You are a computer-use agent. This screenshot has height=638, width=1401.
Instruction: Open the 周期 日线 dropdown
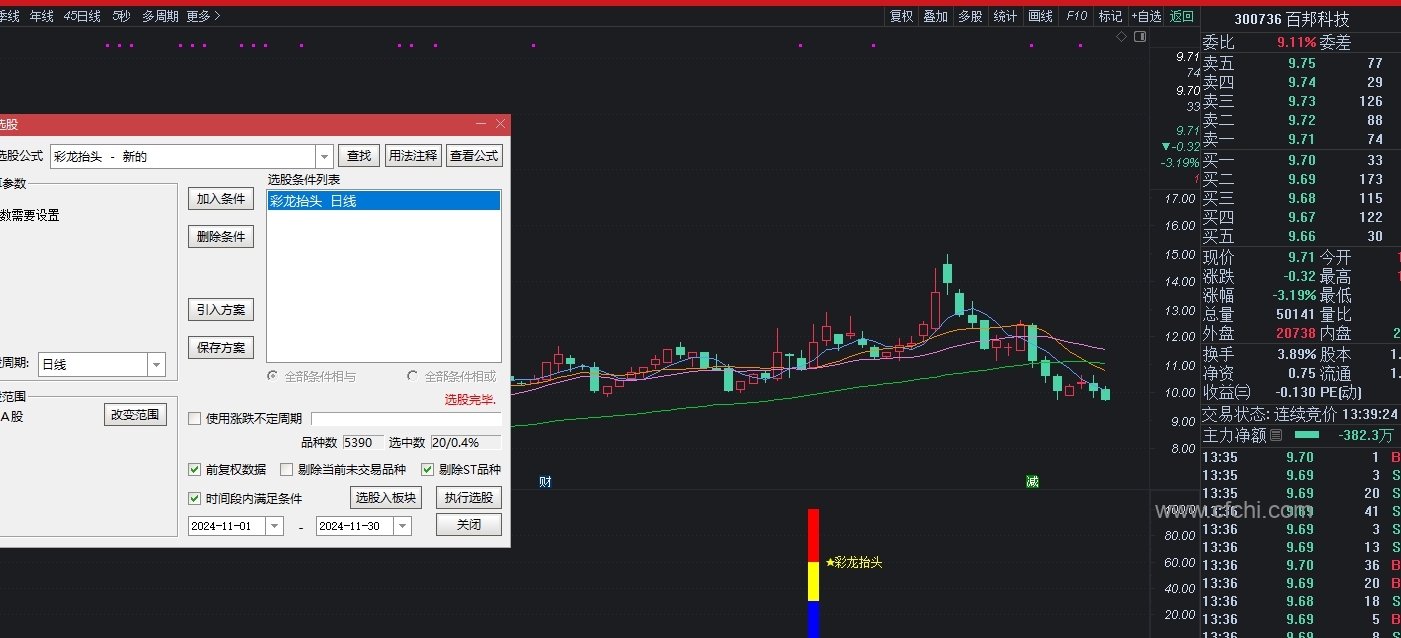coord(156,365)
